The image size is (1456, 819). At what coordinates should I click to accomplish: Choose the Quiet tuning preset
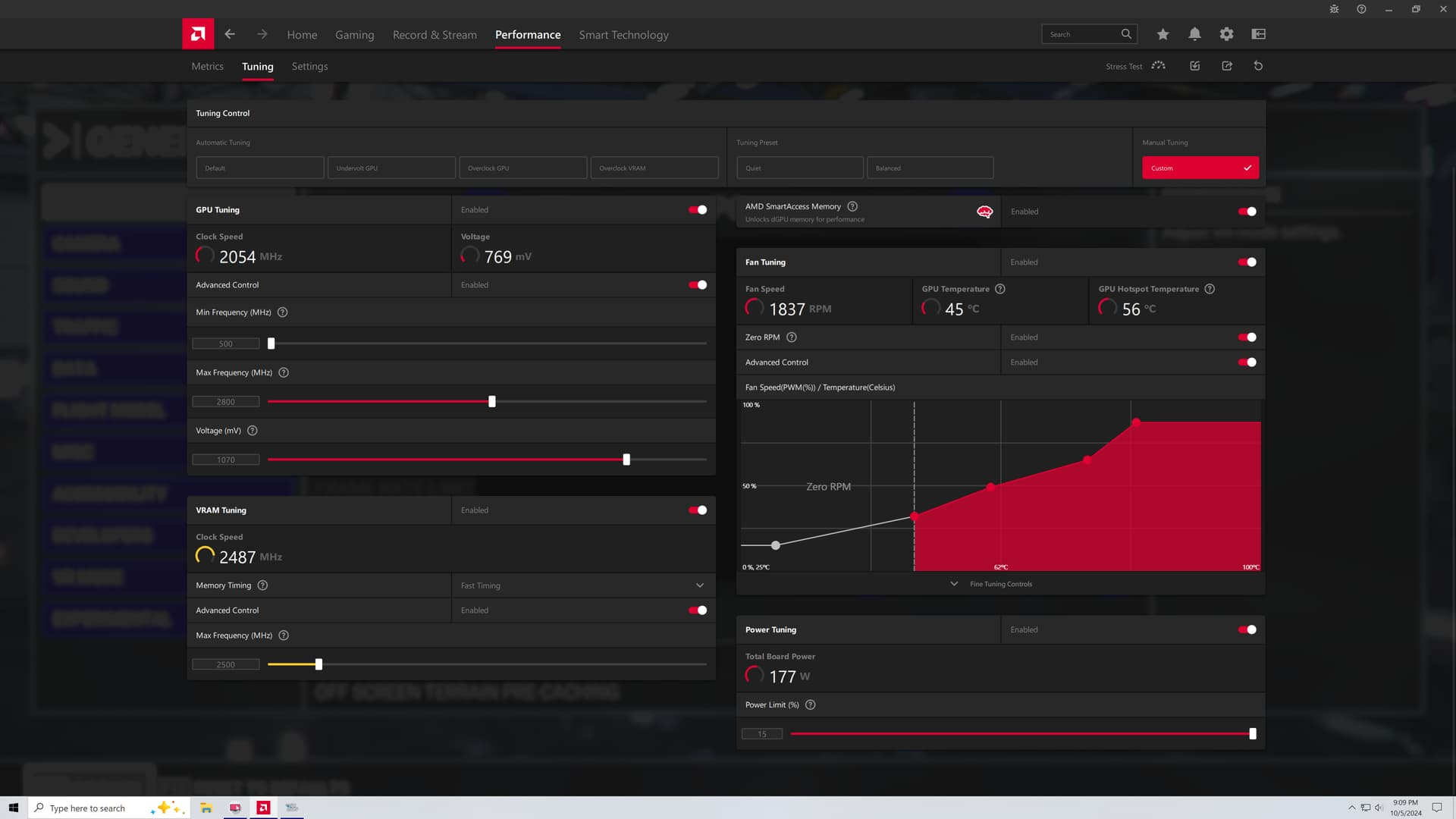pos(799,168)
